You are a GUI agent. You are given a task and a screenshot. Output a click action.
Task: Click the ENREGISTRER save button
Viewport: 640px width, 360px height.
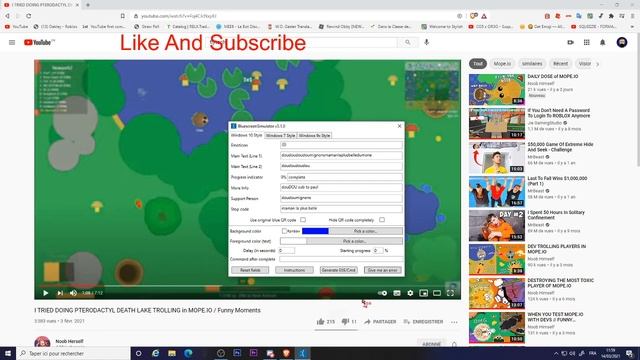click(423, 322)
